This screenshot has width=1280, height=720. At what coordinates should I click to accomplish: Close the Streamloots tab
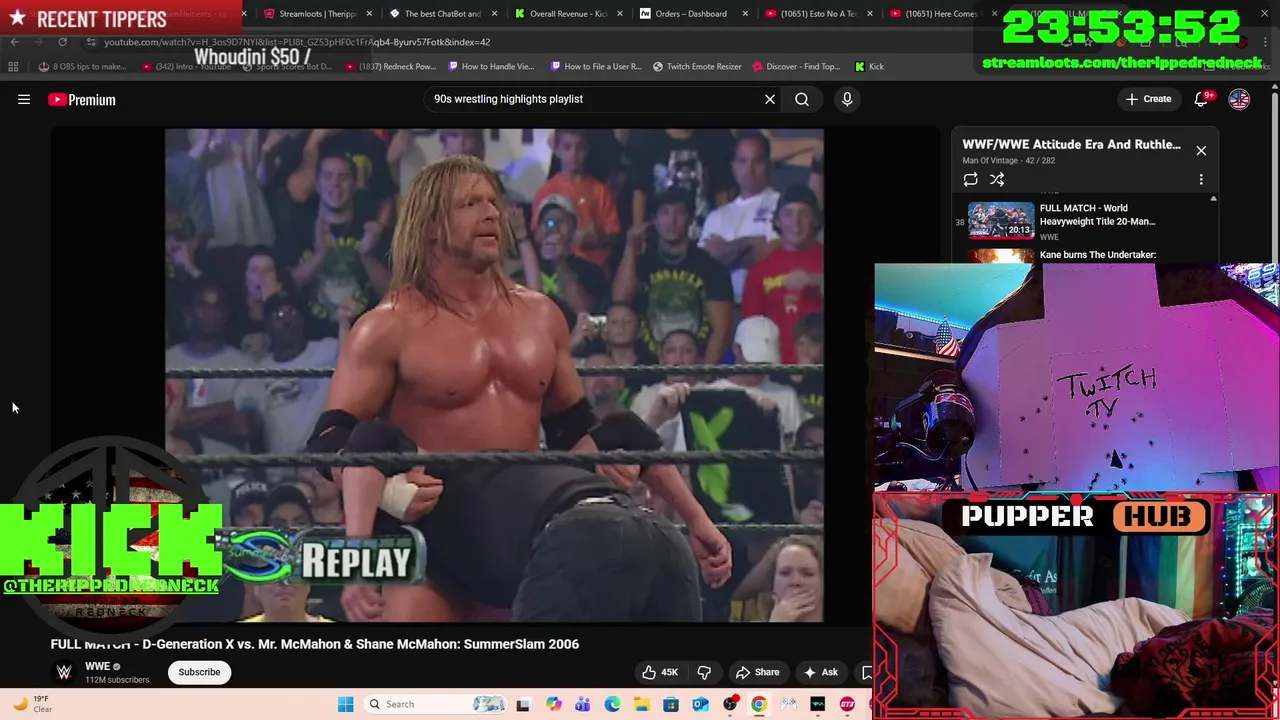pyautogui.click(x=370, y=14)
